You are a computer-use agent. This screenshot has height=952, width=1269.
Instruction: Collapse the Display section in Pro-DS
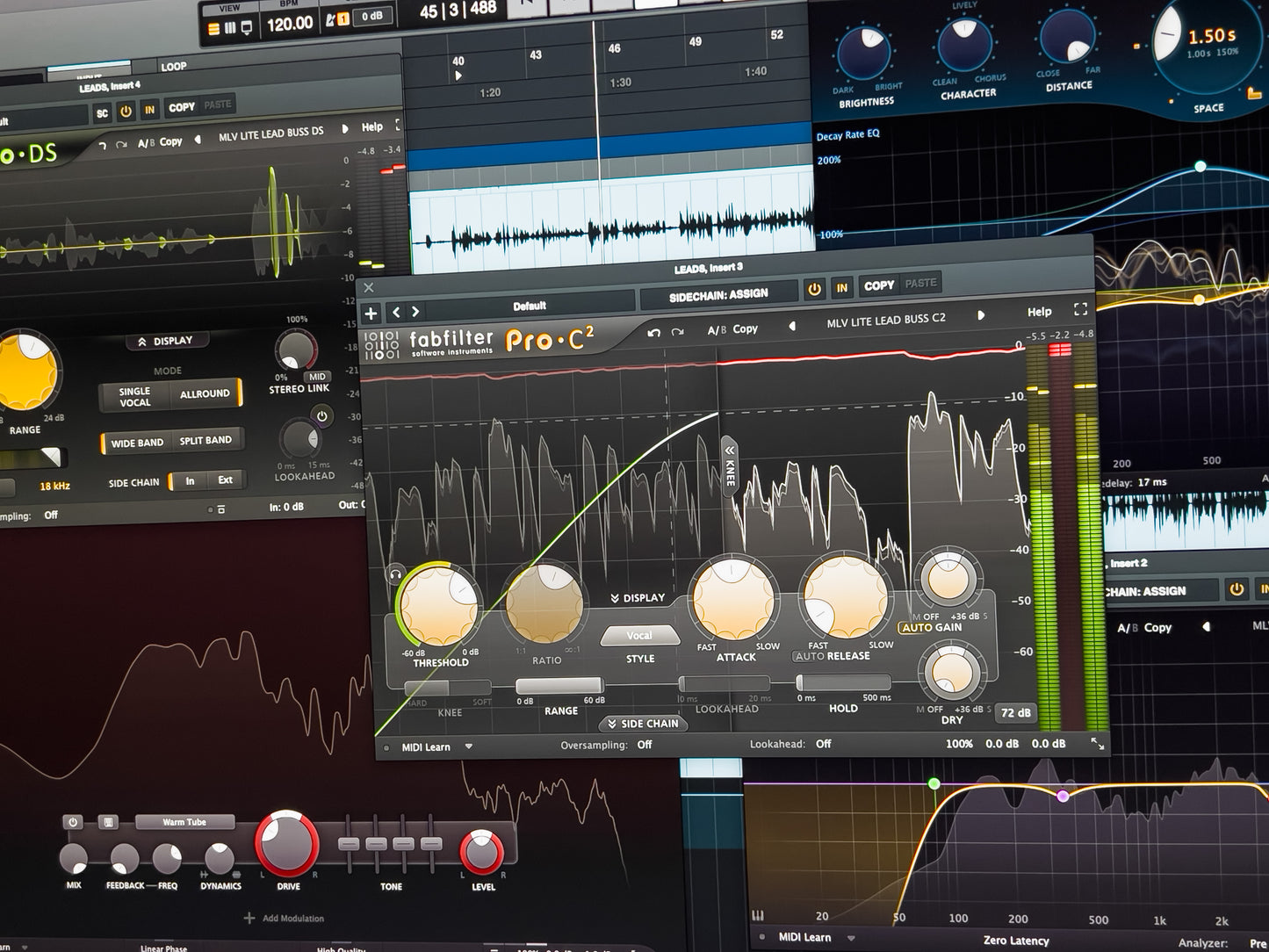[x=165, y=341]
